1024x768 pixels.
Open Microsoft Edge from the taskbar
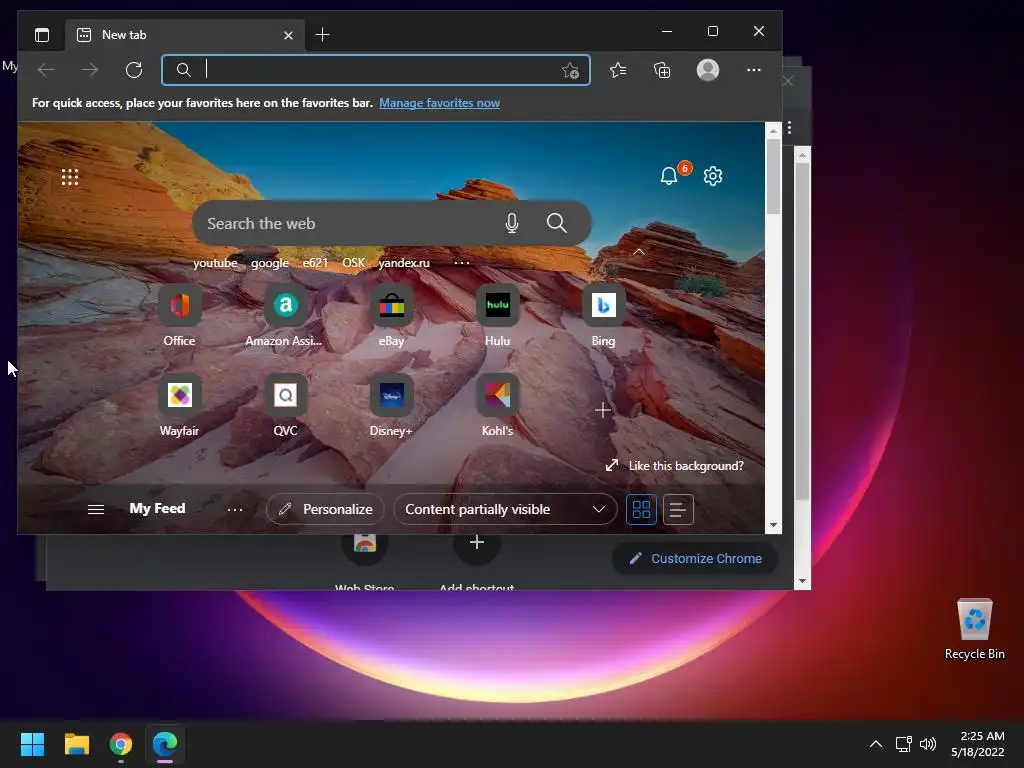(165, 744)
